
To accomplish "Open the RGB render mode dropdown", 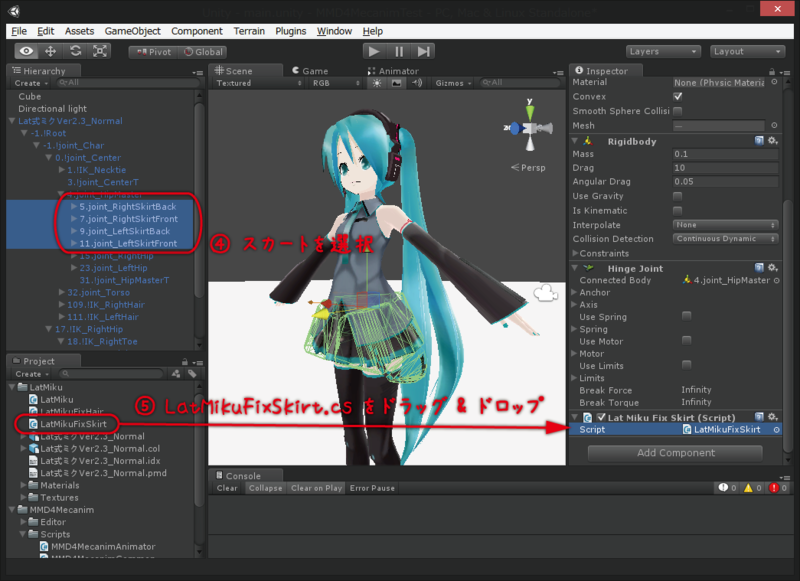I will [x=336, y=83].
